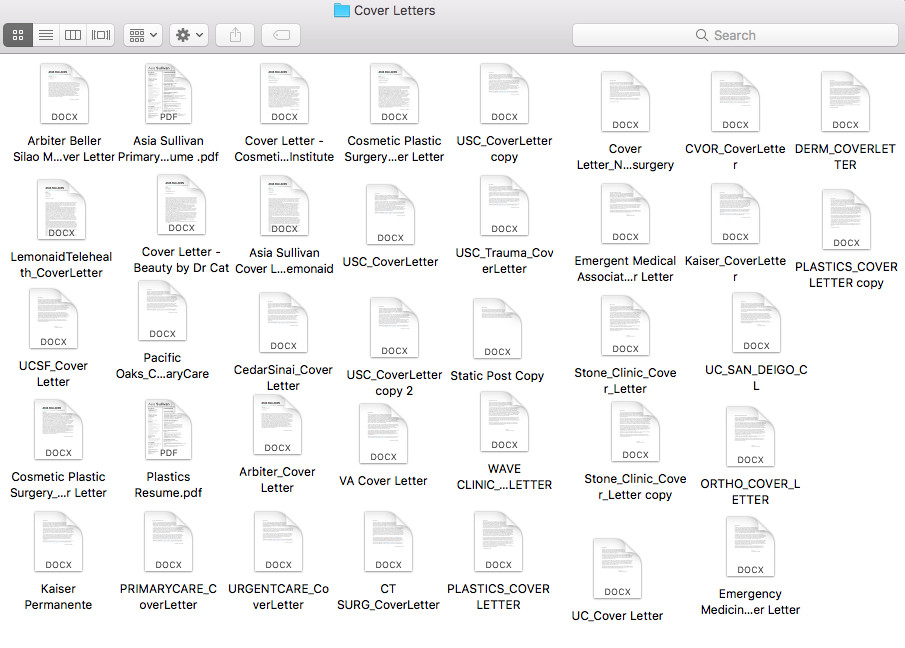Screen dimensions: 905x648
Task: Click the 'Cosmetic Plastic Surgery_...r Letter' name
Action: coord(58,485)
